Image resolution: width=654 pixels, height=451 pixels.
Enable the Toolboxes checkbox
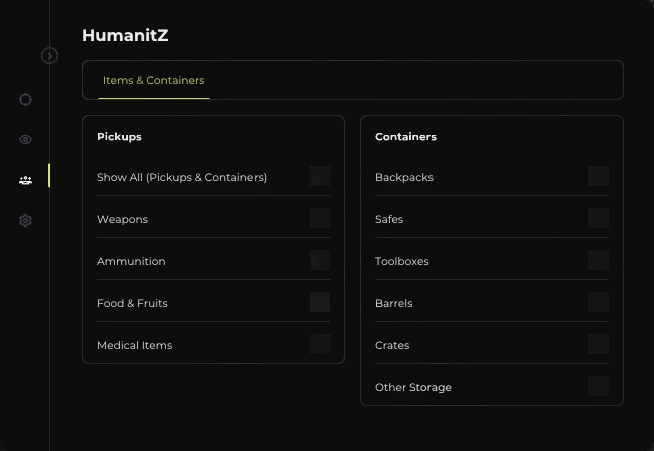[598, 260]
